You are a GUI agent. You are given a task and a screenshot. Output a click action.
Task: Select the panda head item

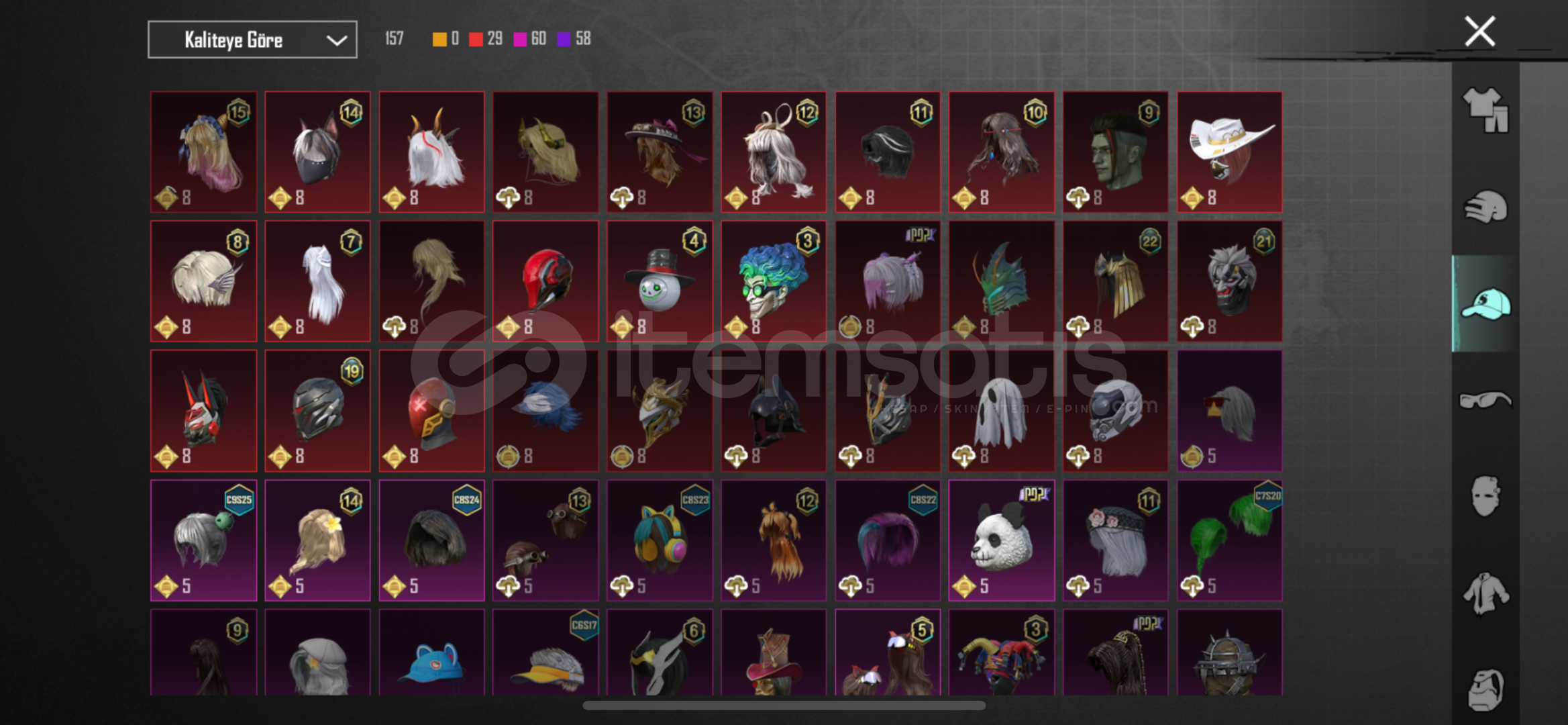click(1002, 540)
